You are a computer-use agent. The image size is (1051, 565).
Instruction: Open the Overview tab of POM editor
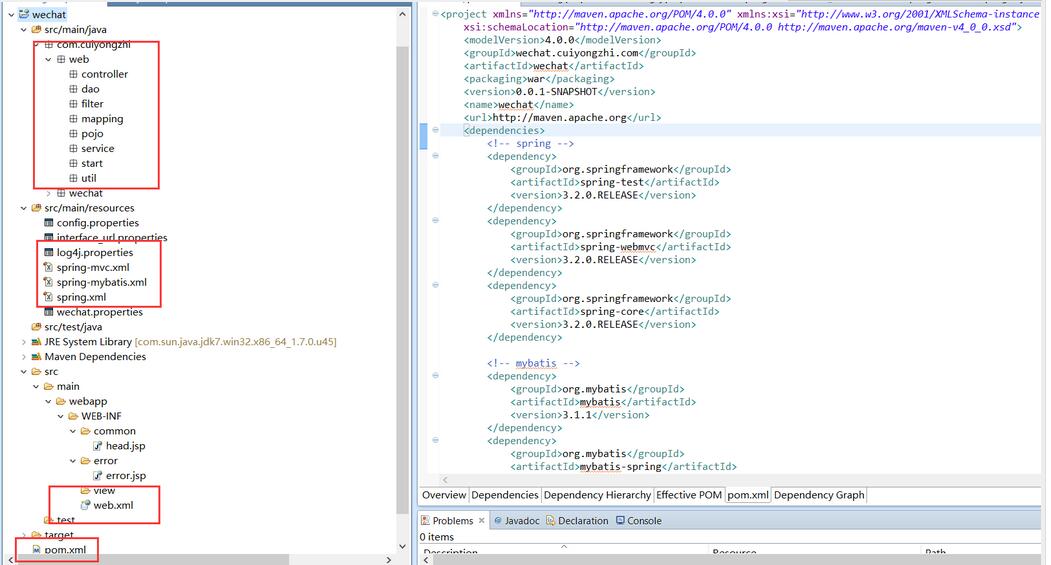click(x=444, y=495)
